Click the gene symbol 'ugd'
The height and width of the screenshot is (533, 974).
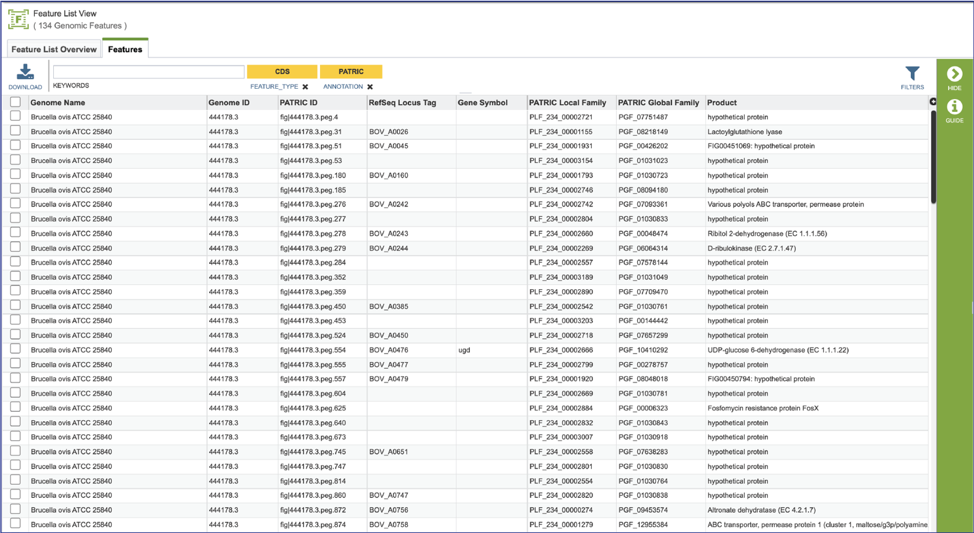click(x=464, y=350)
